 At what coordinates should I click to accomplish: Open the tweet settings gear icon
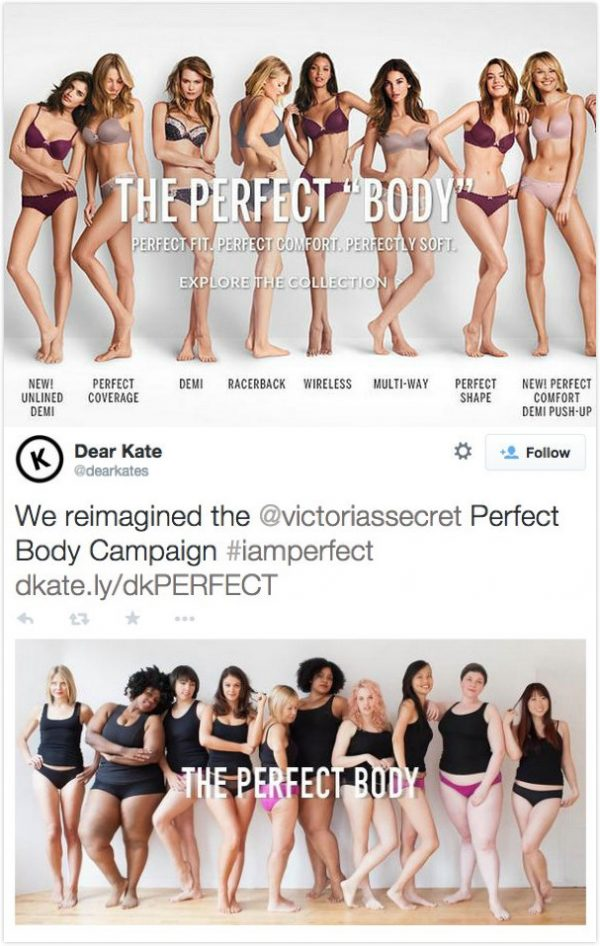pos(463,451)
